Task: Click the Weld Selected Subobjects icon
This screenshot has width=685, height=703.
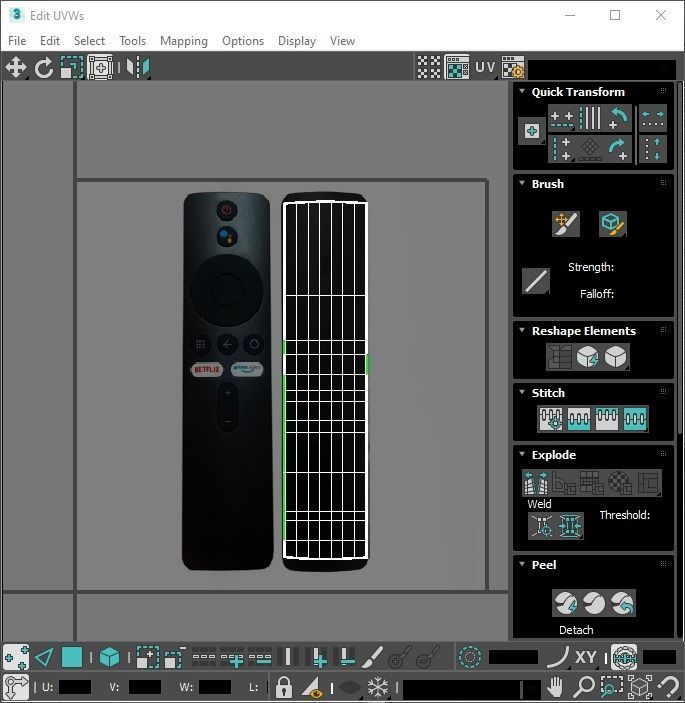Action: pyautogui.click(x=570, y=525)
